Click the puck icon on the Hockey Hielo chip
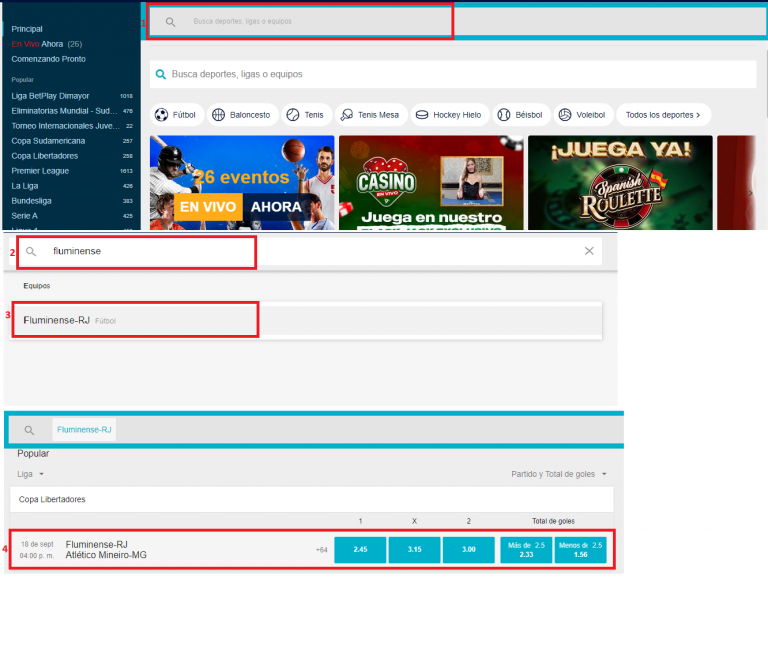This screenshot has width=768, height=655. [422, 115]
